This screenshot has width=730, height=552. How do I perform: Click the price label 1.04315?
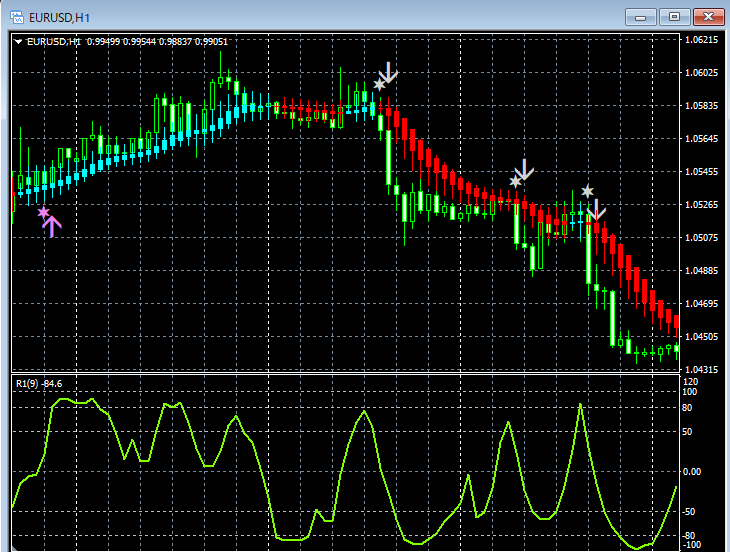[x=701, y=370]
